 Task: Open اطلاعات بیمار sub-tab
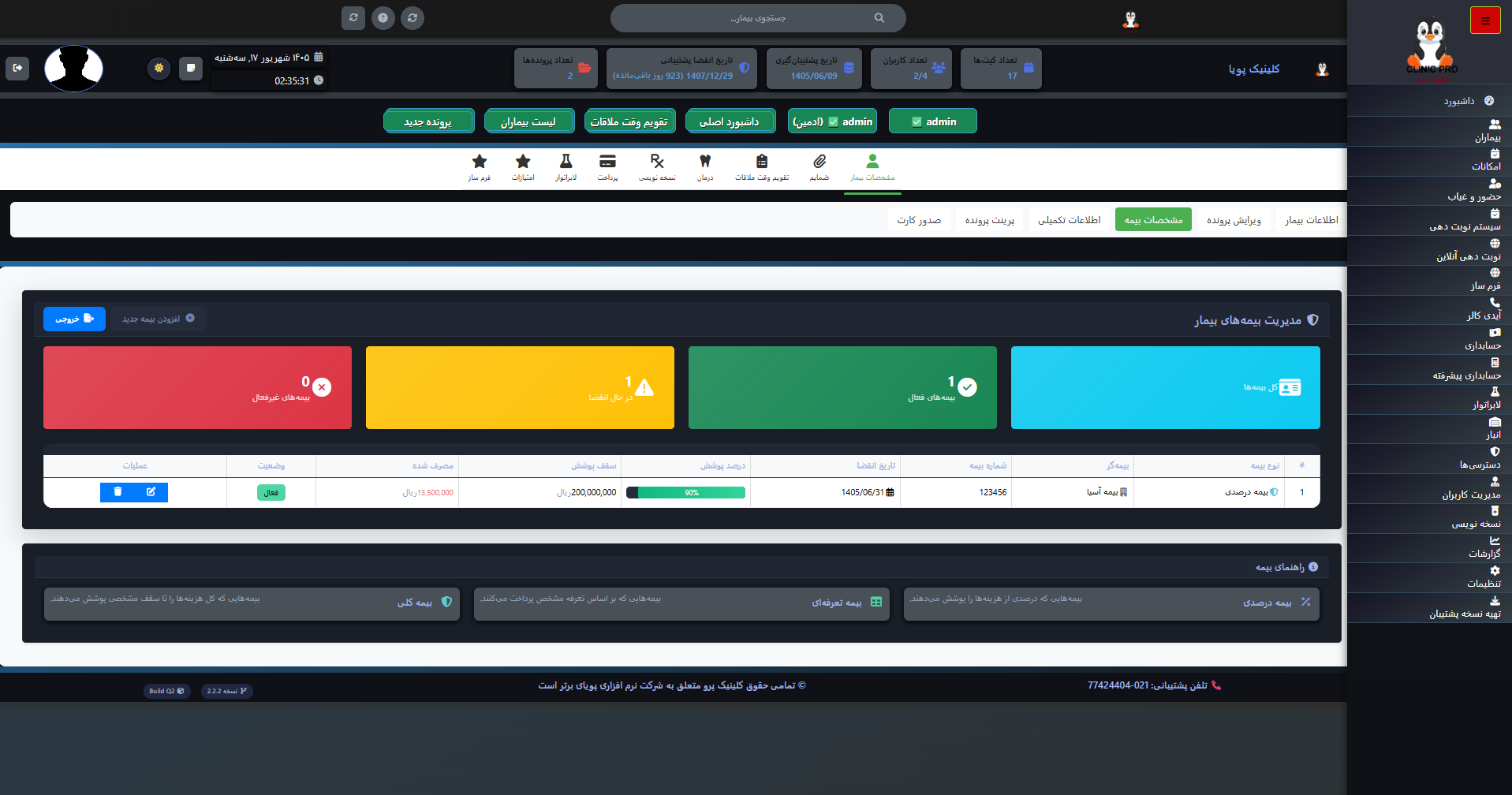coord(1311,220)
